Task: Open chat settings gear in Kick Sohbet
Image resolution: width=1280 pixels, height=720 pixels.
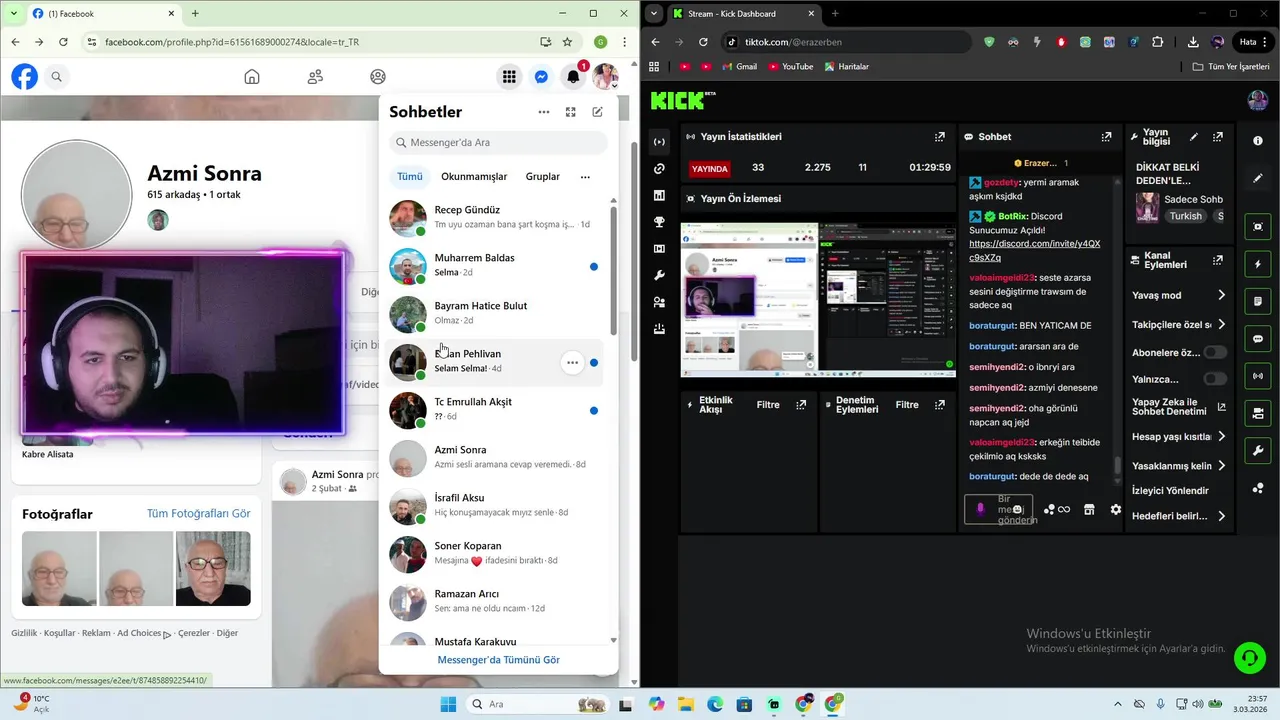Action: [x=1116, y=510]
